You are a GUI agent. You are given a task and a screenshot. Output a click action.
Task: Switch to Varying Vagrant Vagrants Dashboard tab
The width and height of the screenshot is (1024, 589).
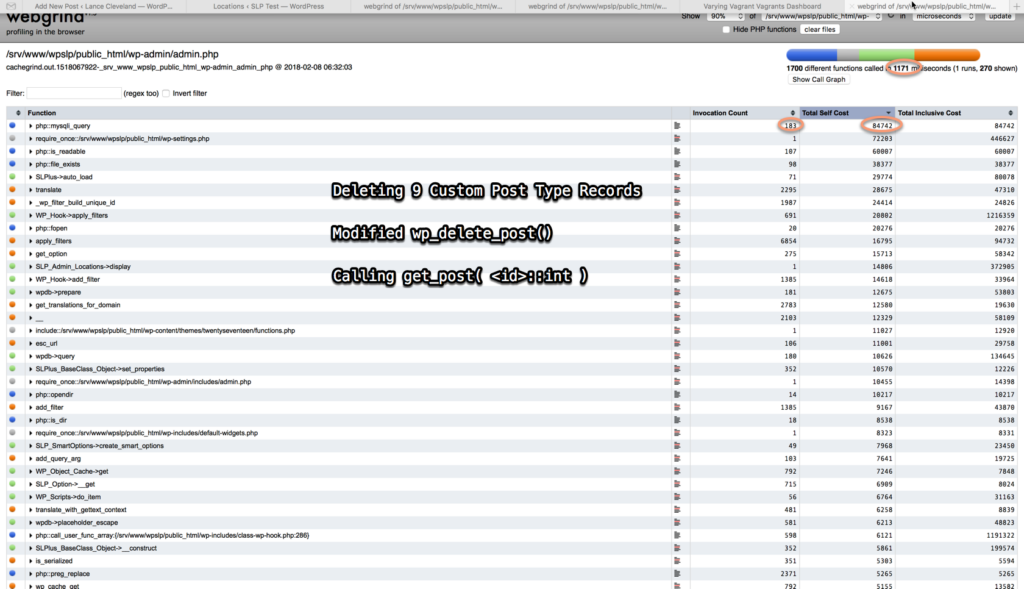(x=763, y=6)
